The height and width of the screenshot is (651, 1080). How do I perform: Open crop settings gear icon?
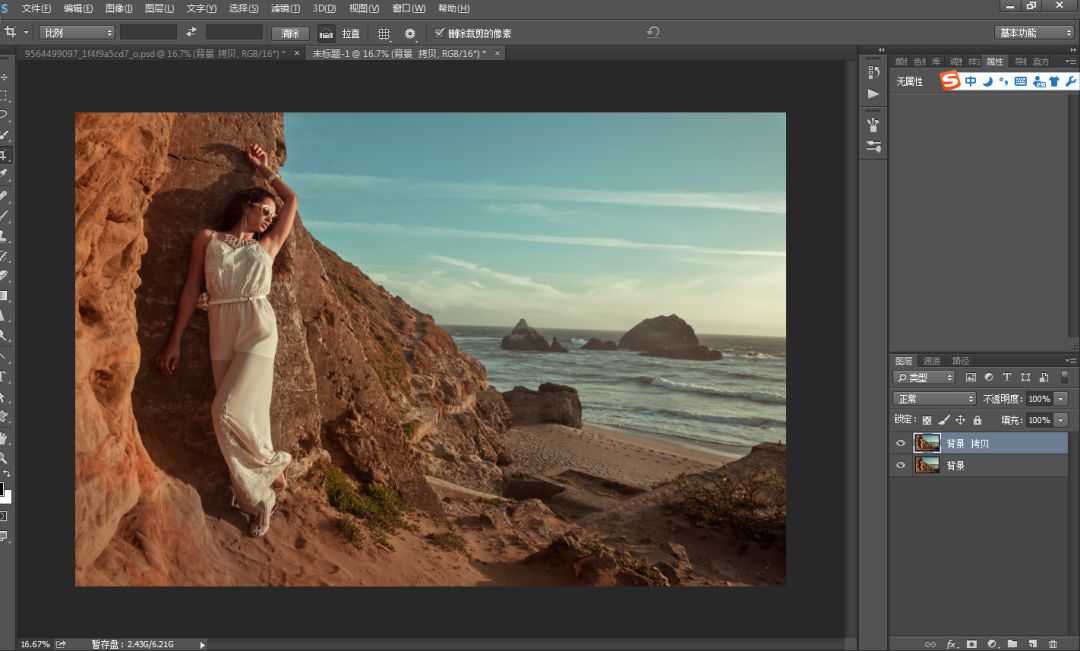click(410, 33)
